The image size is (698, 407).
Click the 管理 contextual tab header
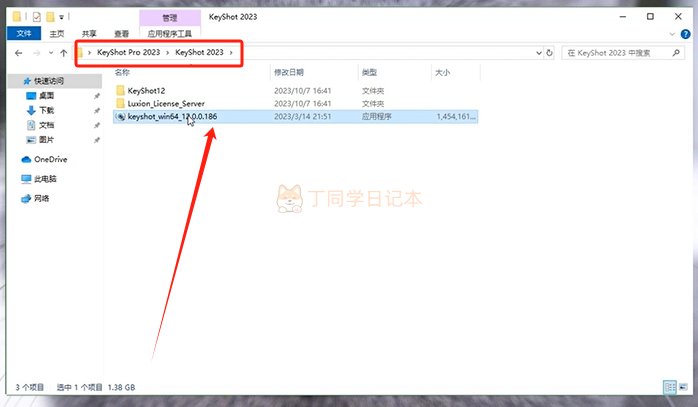click(x=170, y=18)
